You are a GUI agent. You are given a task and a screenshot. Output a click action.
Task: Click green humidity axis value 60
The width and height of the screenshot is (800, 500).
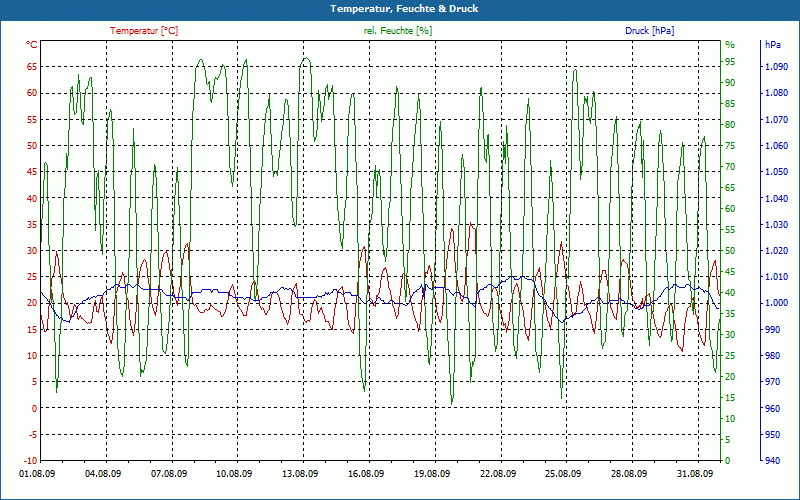point(730,209)
